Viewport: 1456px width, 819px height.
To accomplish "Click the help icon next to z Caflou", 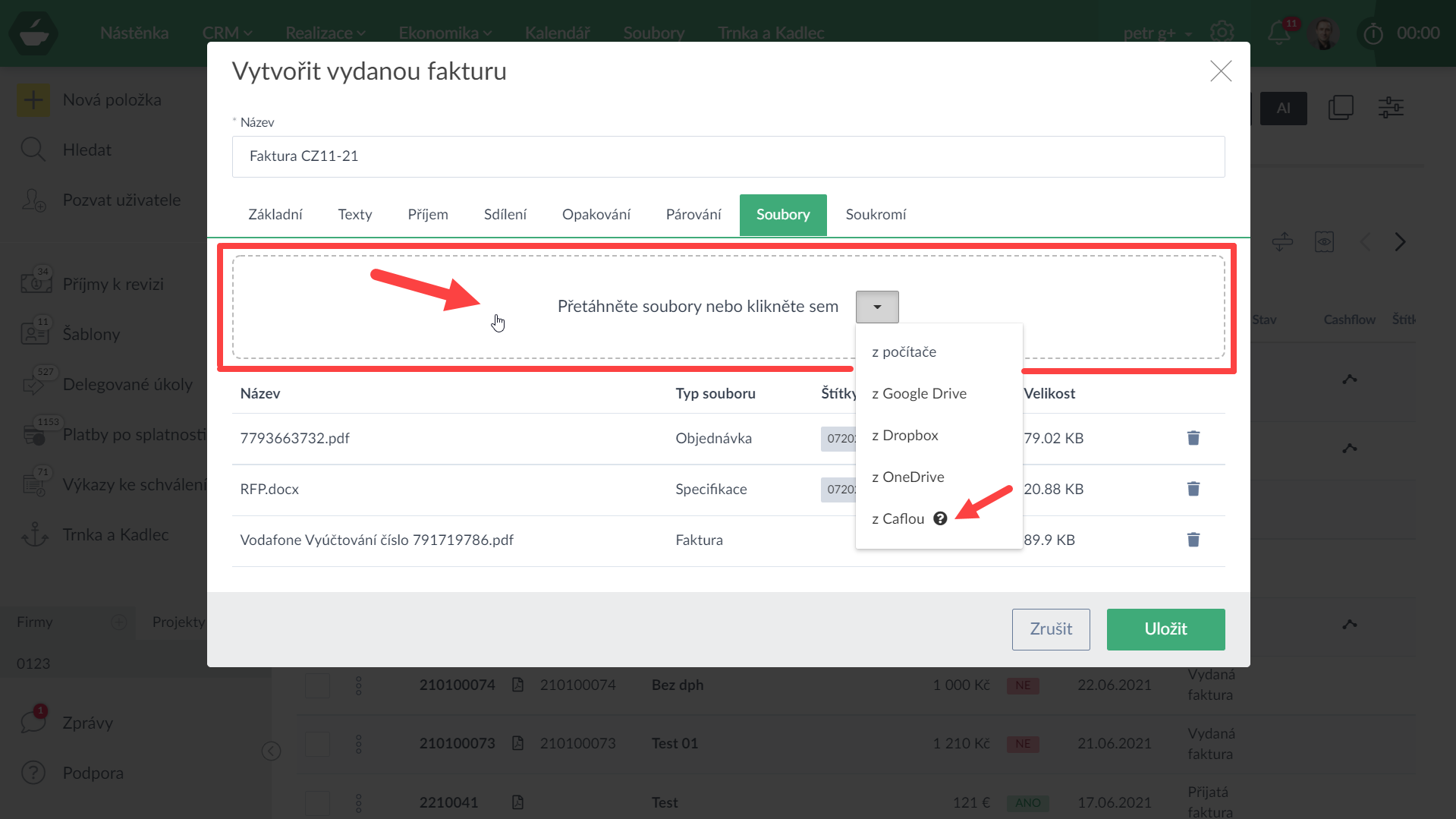I will pyautogui.click(x=940, y=518).
